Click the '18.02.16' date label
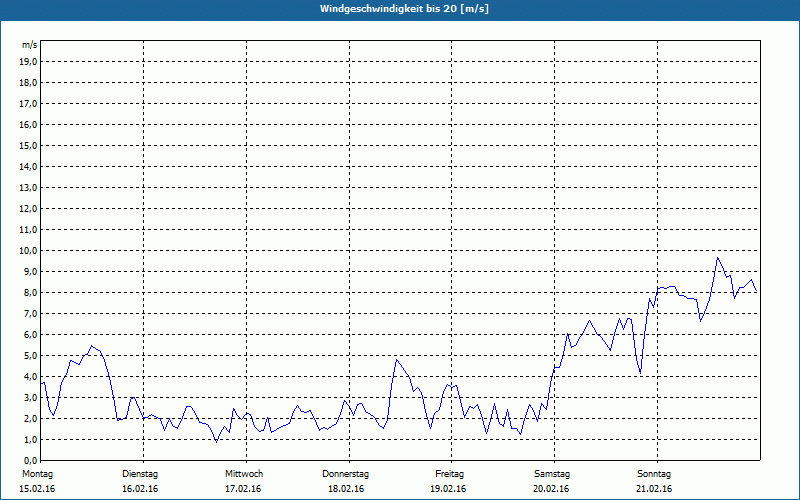 point(346,489)
